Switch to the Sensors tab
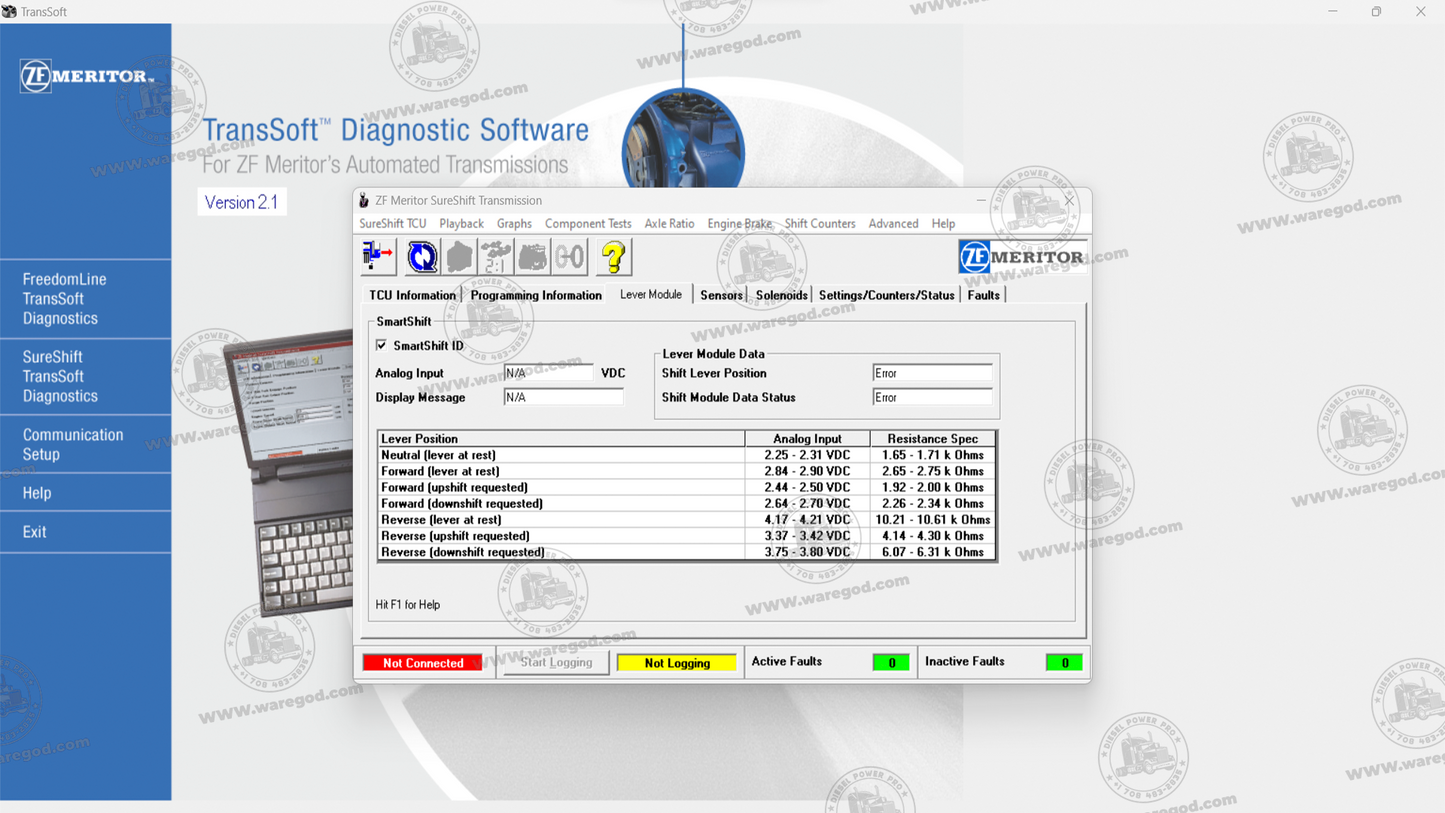The image size is (1445, 813). pyautogui.click(x=721, y=294)
